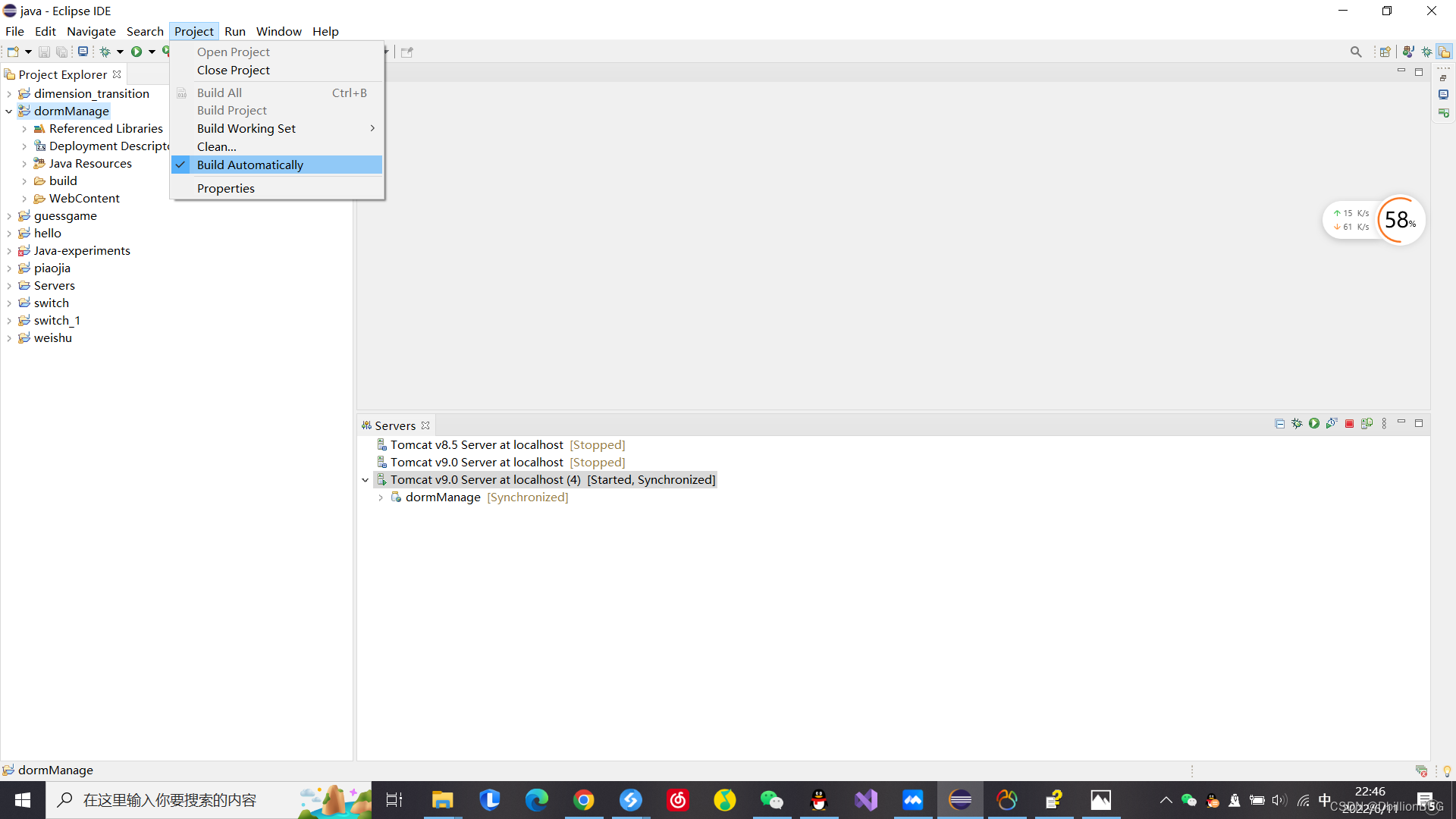Open the green-arrow view icon in right trim

1443,113
